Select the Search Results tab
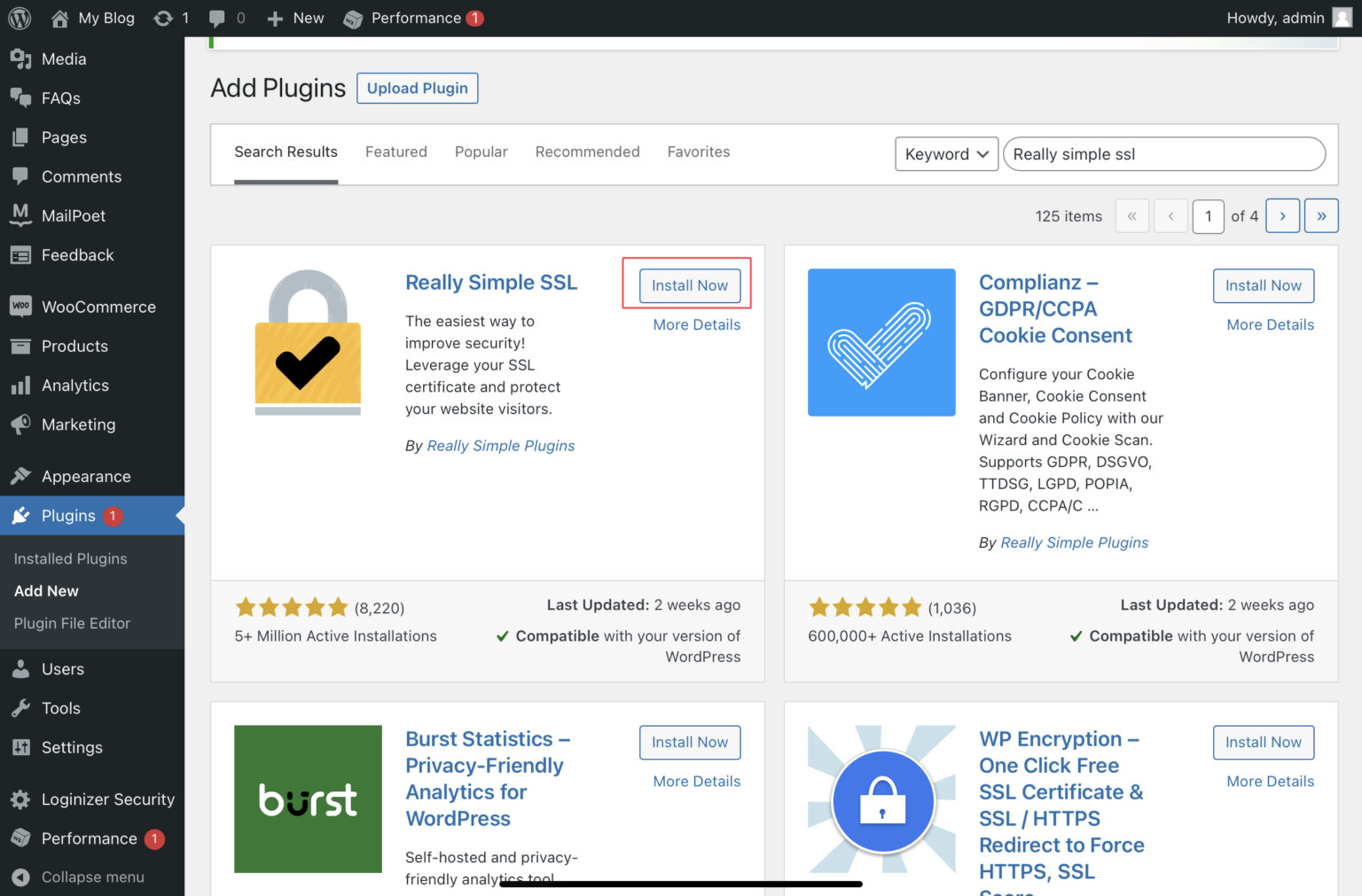This screenshot has width=1362, height=896. 286,152
